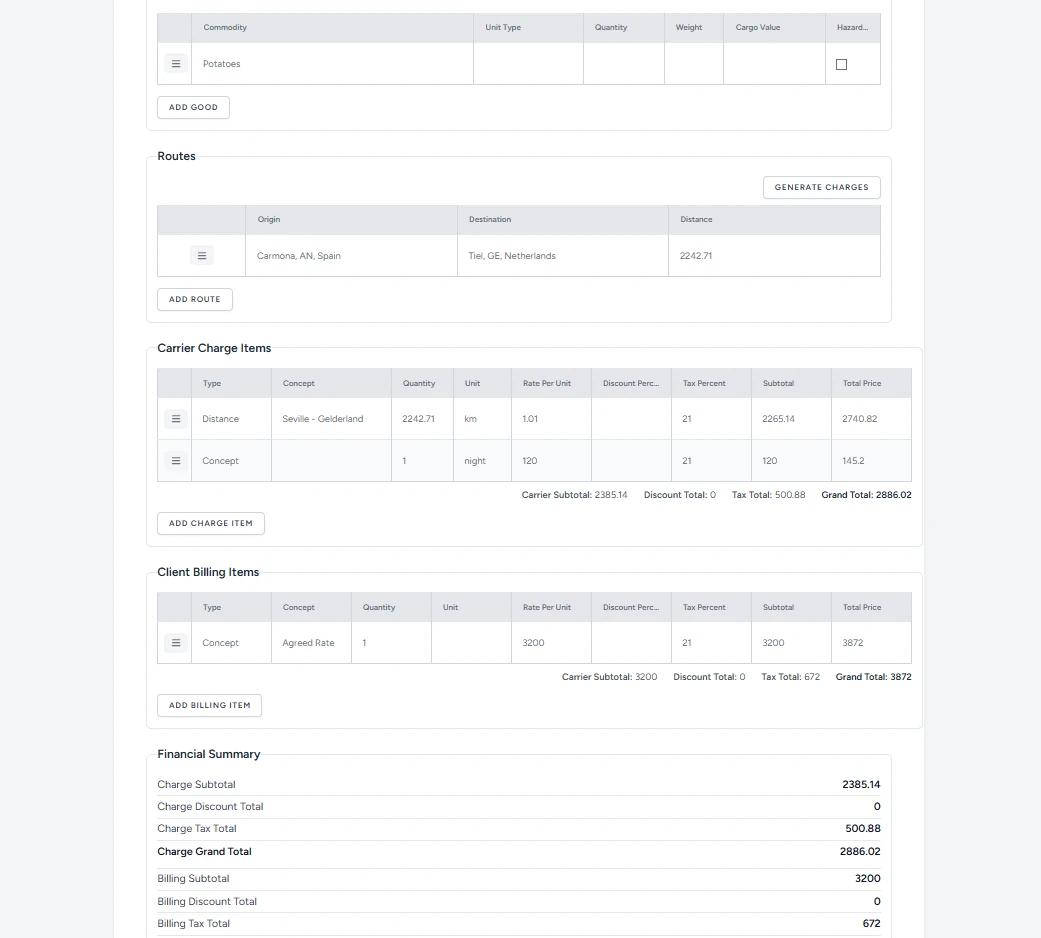Click the drag handle for Potatoes row
Viewport: 1041px width, 938px height.
coord(176,64)
